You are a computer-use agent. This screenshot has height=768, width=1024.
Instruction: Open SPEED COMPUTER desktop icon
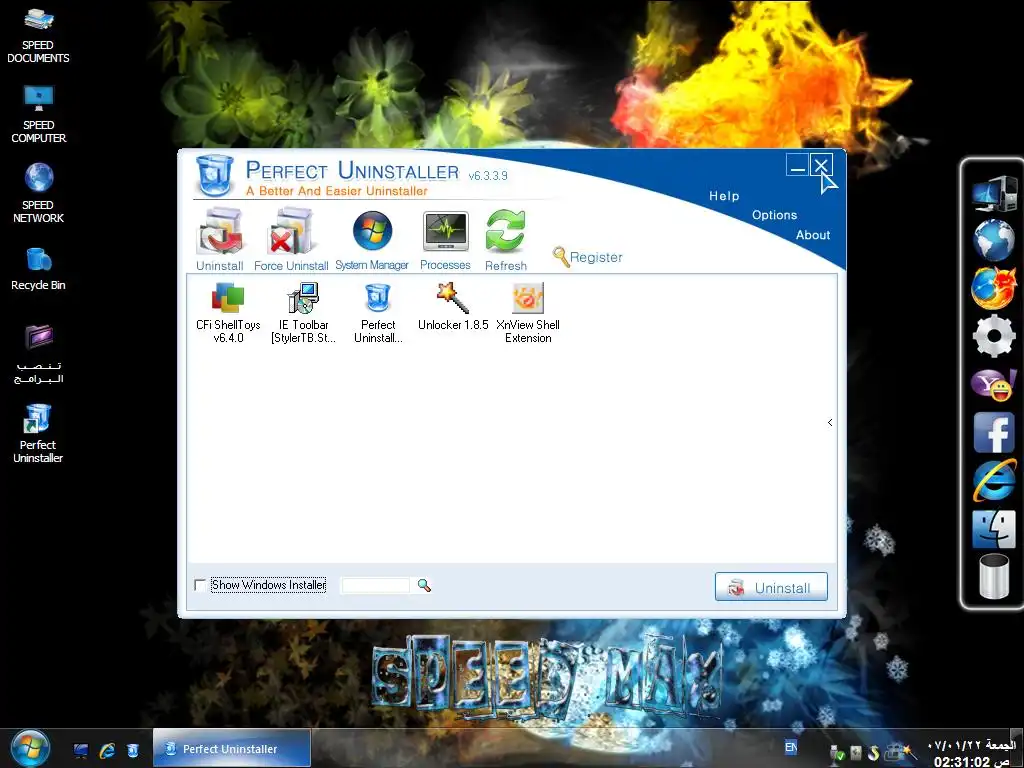tap(39, 114)
